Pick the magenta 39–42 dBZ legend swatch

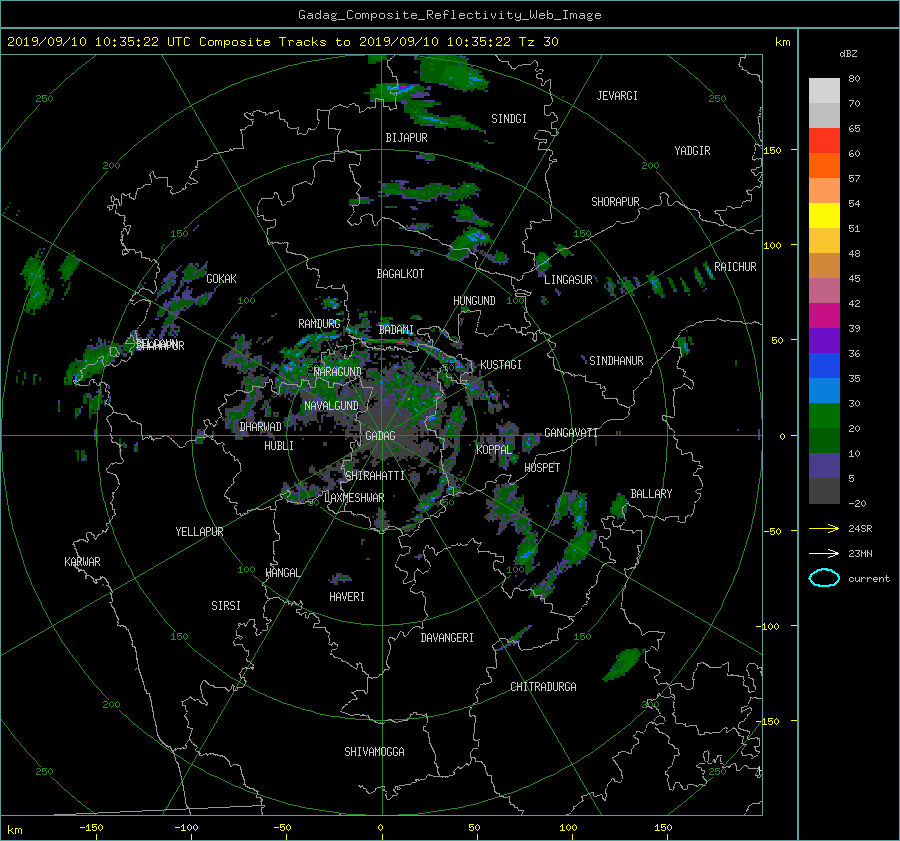tap(824, 316)
